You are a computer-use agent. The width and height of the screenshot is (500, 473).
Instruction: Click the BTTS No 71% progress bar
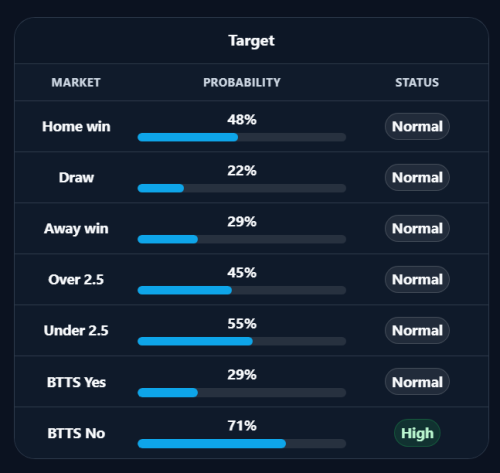[x=242, y=443]
